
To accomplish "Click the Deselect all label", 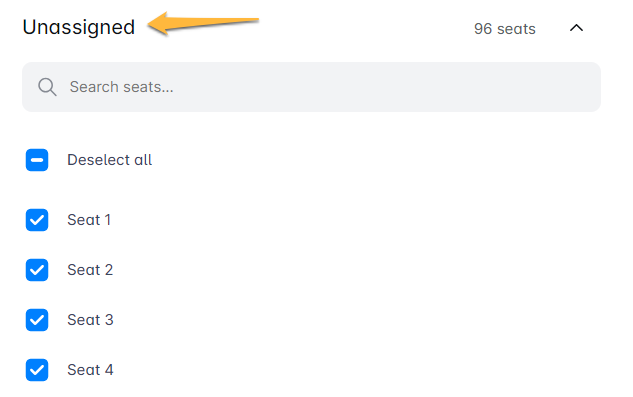I will pos(109,160).
